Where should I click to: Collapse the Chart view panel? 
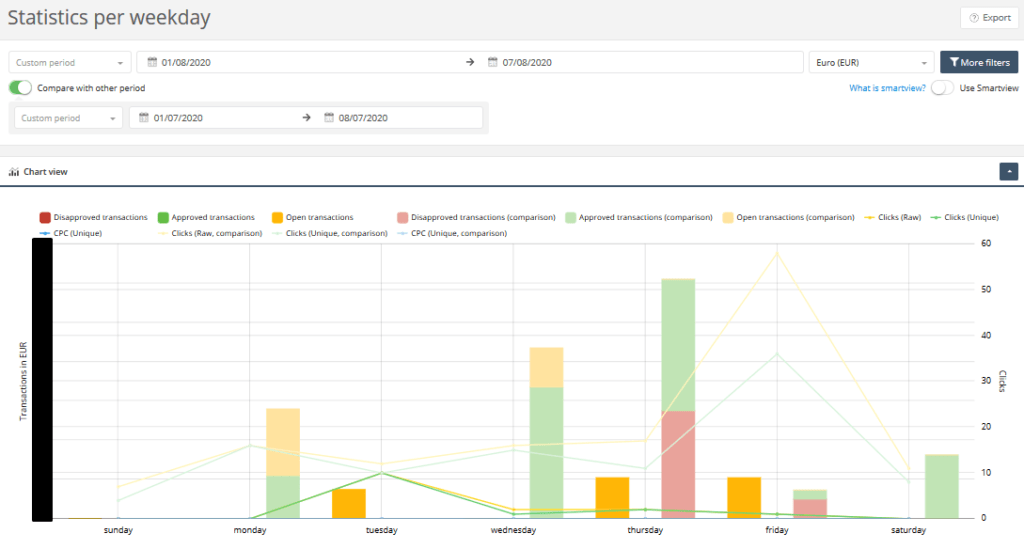[x=1009, y=172]
